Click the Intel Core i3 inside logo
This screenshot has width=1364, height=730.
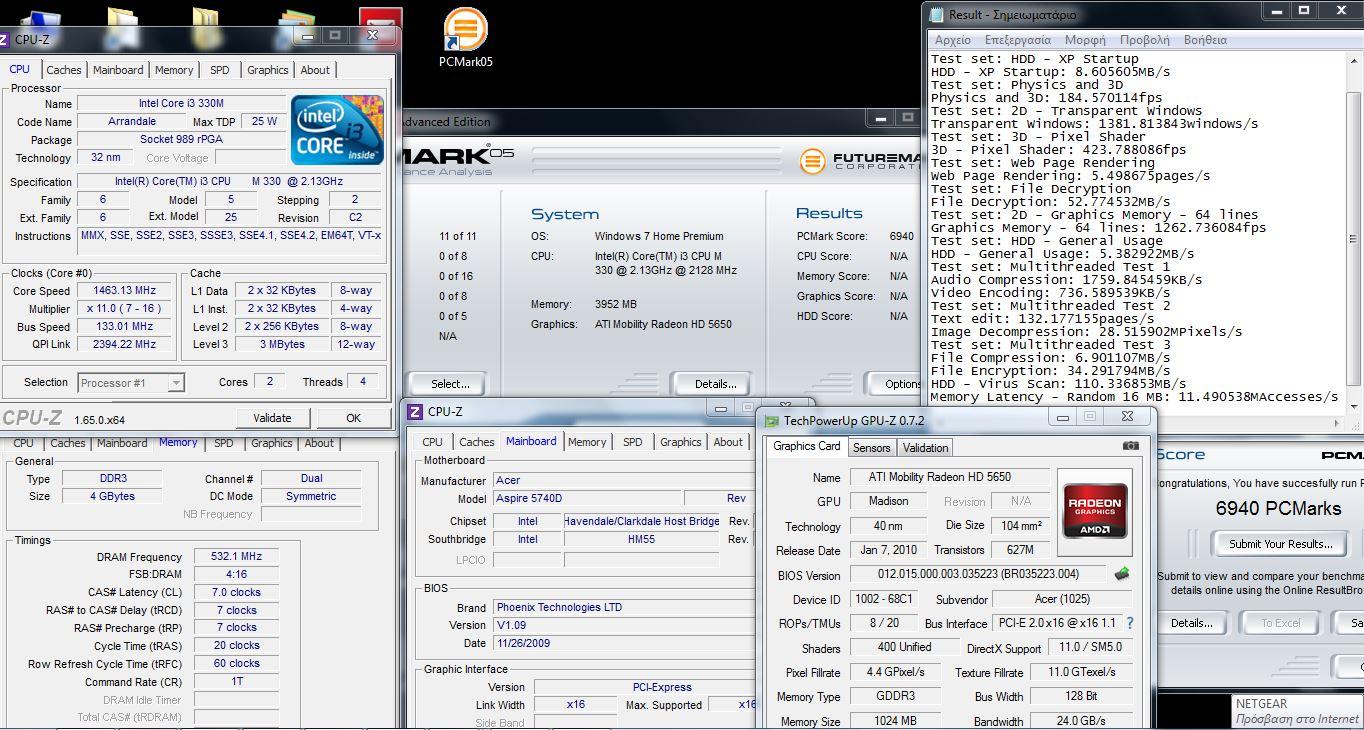(337, 130)
